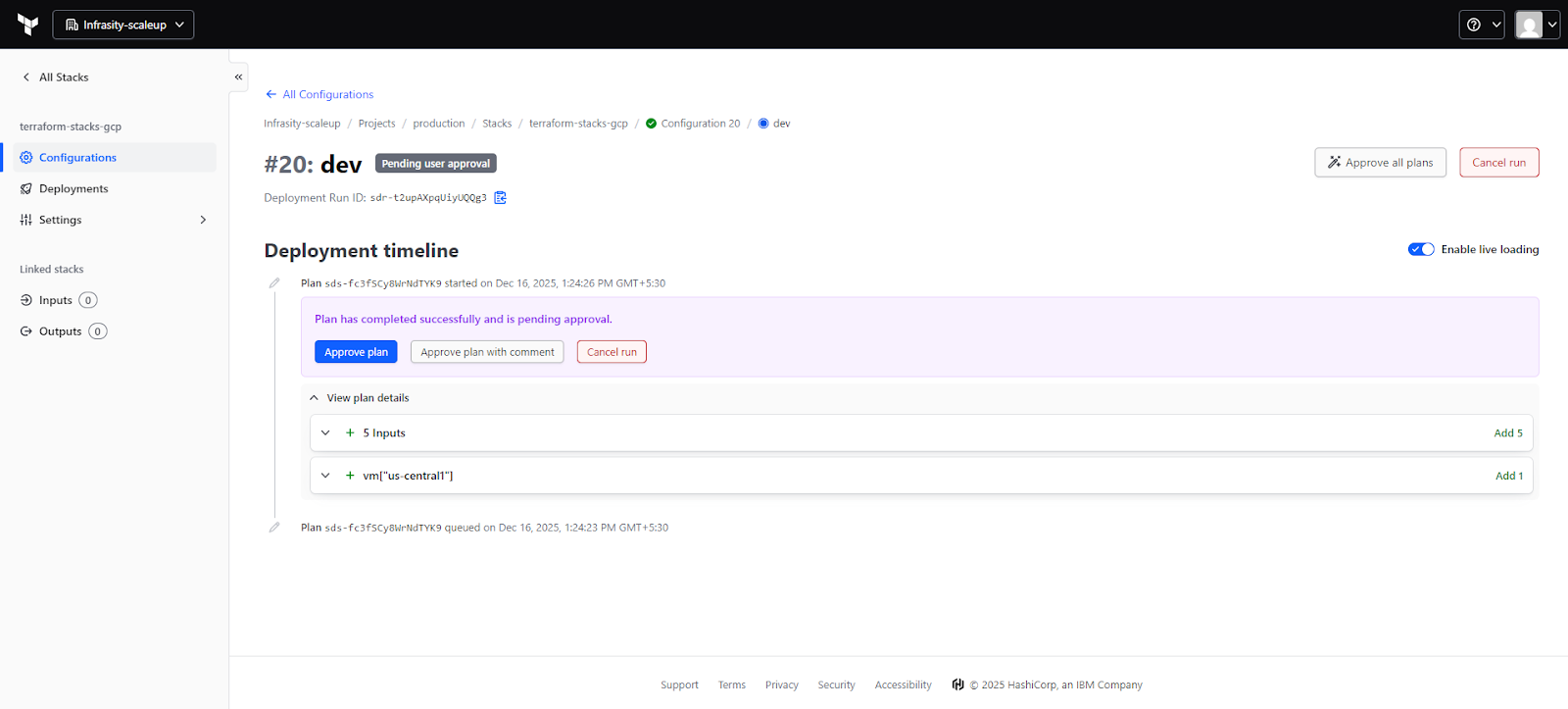This screenshot has height=709, width=1568.
Task: Open the Security footer link
Action: coord(837,684)
